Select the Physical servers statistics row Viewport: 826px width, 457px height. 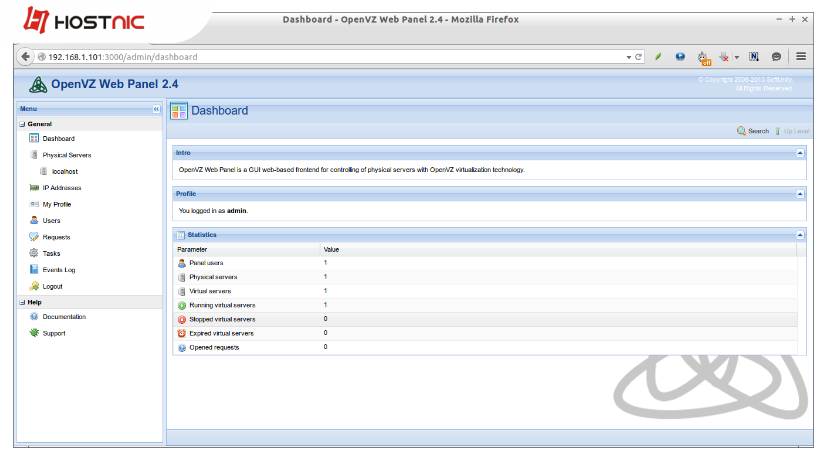point(485,277)
